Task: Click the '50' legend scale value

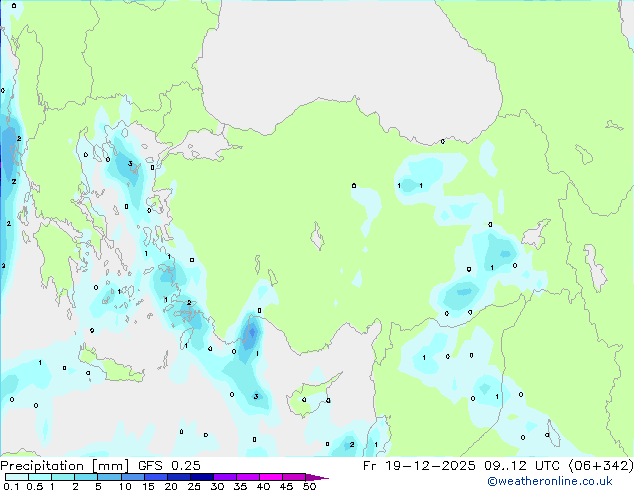Action: tap(309, 486)
